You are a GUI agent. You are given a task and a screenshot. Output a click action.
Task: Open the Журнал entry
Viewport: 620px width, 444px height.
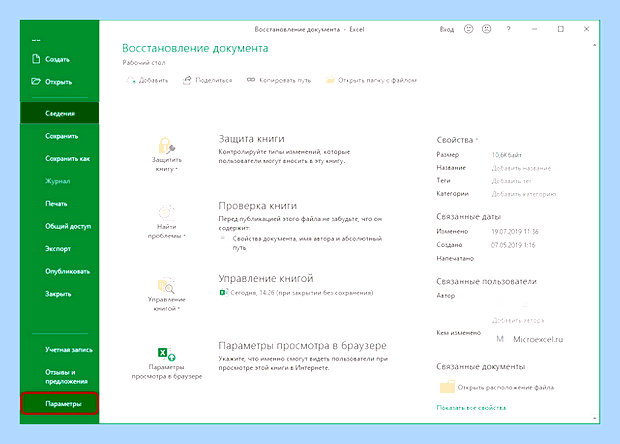click(60, 181)
